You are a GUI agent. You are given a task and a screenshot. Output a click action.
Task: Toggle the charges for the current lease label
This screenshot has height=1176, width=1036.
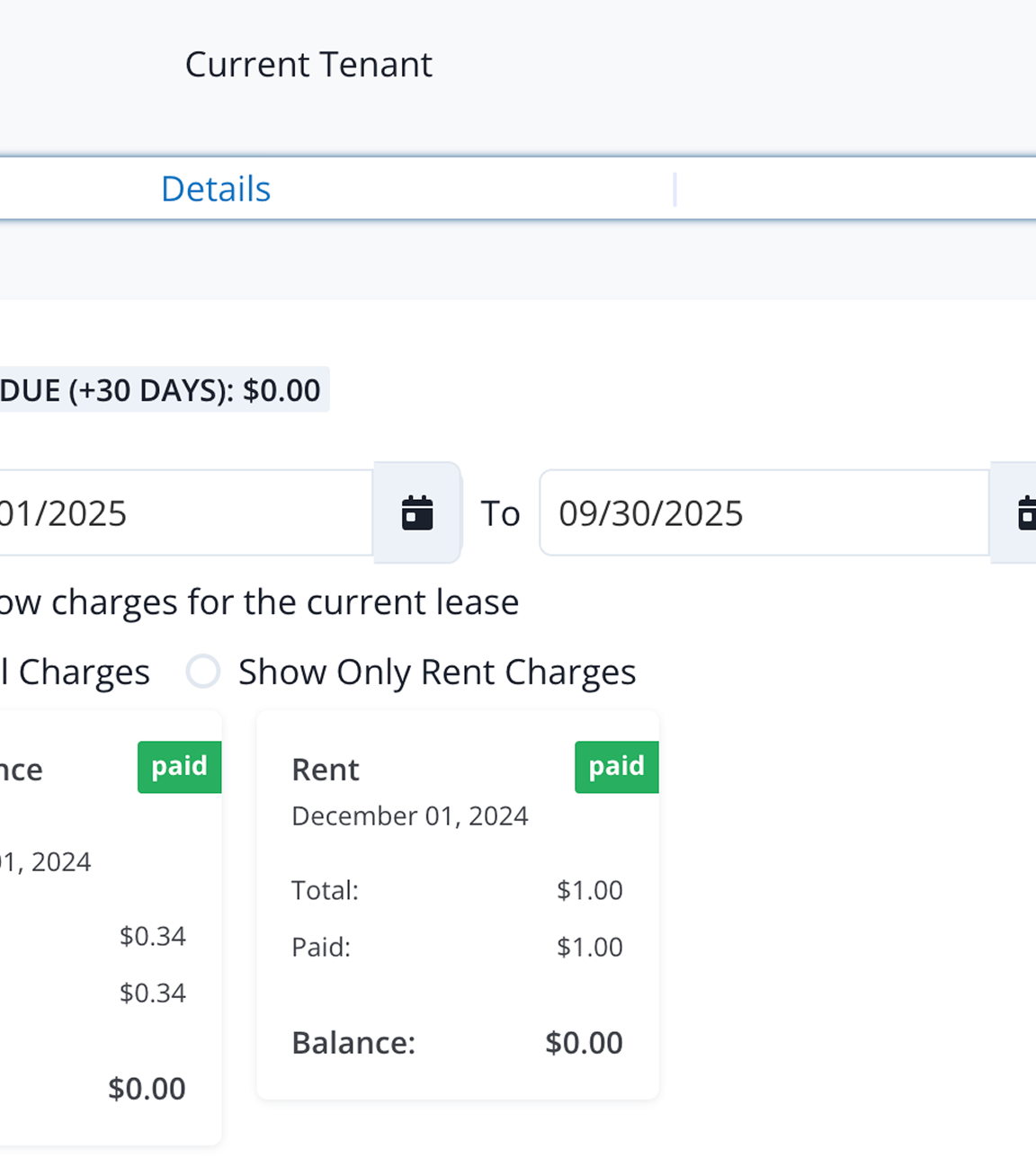click(x=259, y=602)
